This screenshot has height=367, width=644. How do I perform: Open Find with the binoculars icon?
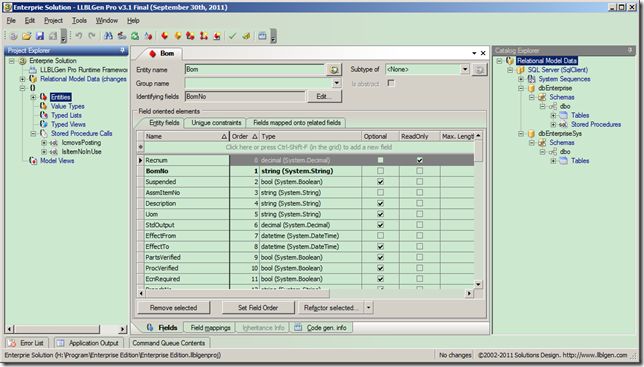(108, 36)
